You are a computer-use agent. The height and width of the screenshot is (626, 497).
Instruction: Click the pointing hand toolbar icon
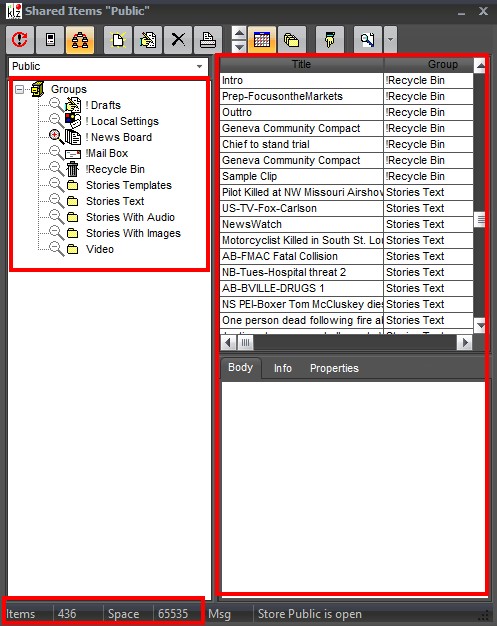point(330,40)
